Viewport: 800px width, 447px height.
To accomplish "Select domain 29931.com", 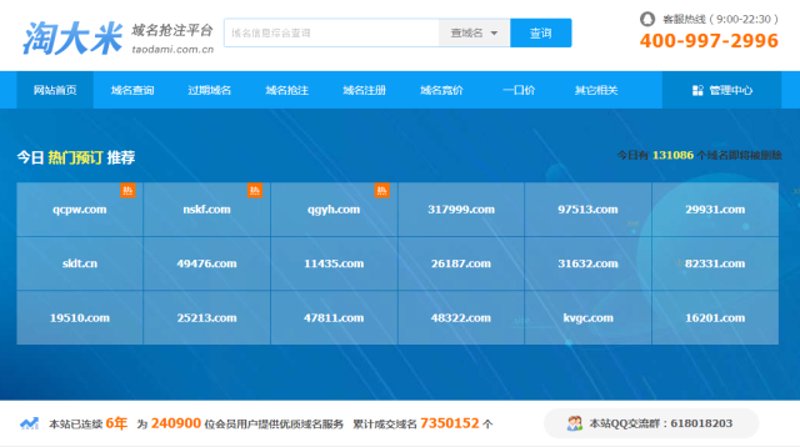I will click(x=715, y=209).
